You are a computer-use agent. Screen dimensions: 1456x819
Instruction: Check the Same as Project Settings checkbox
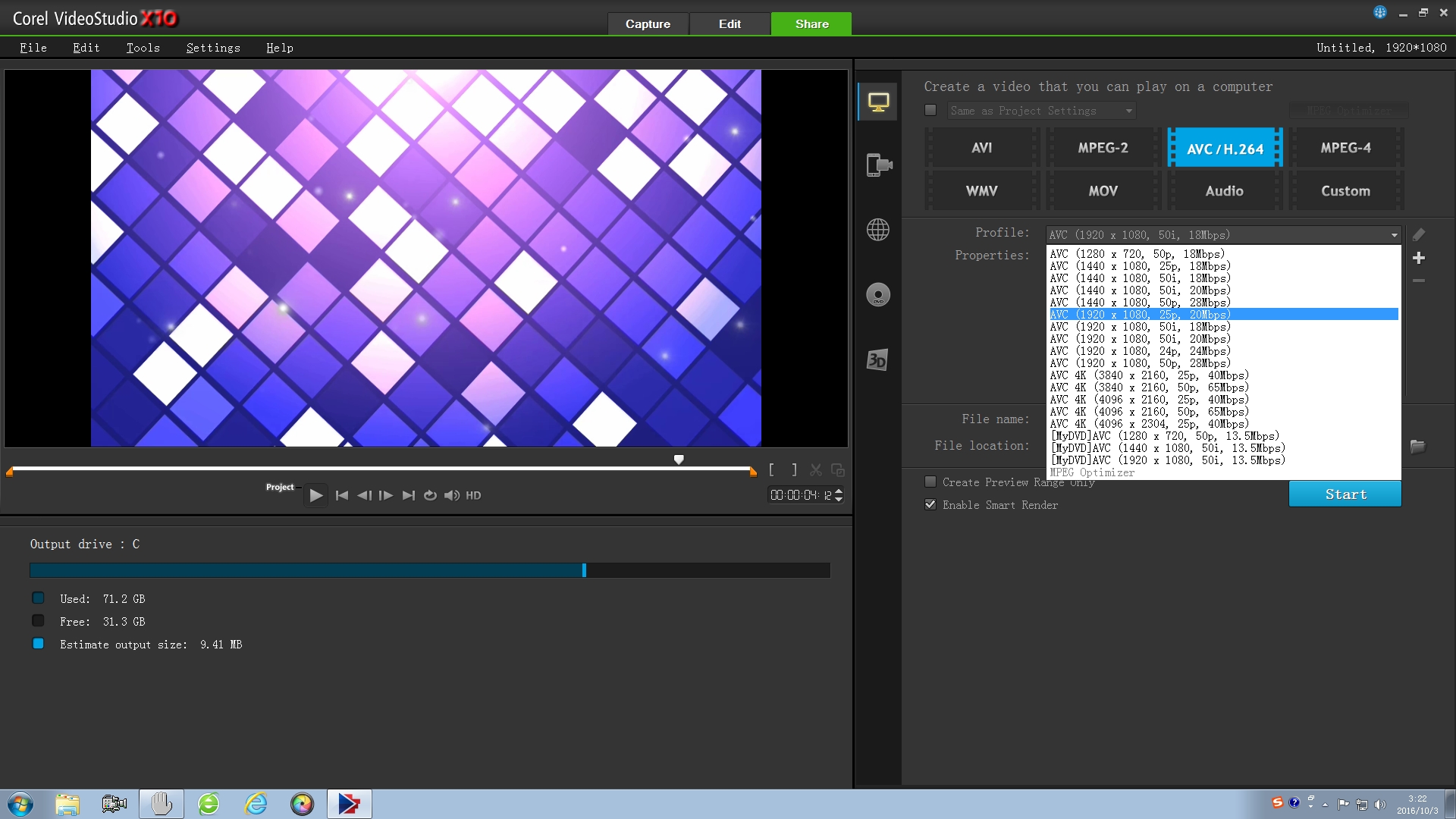pos(930,111)
